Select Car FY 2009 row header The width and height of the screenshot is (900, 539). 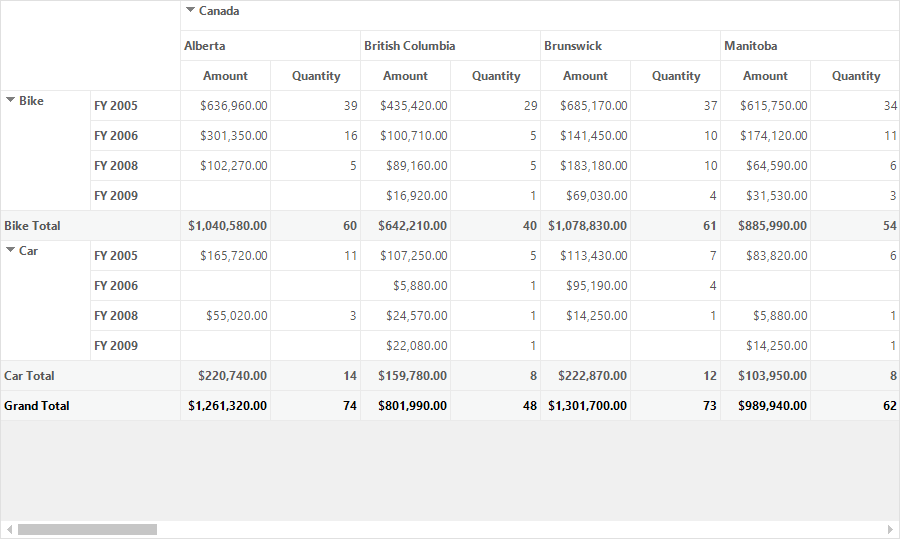tap(135, 346)
